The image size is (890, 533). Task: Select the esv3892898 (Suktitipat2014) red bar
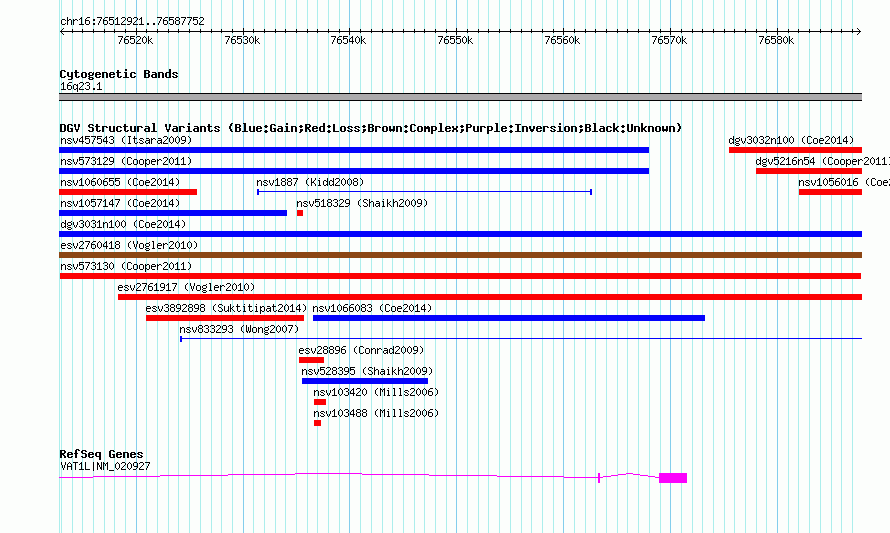pyautogui.click(x=225, y=318)
